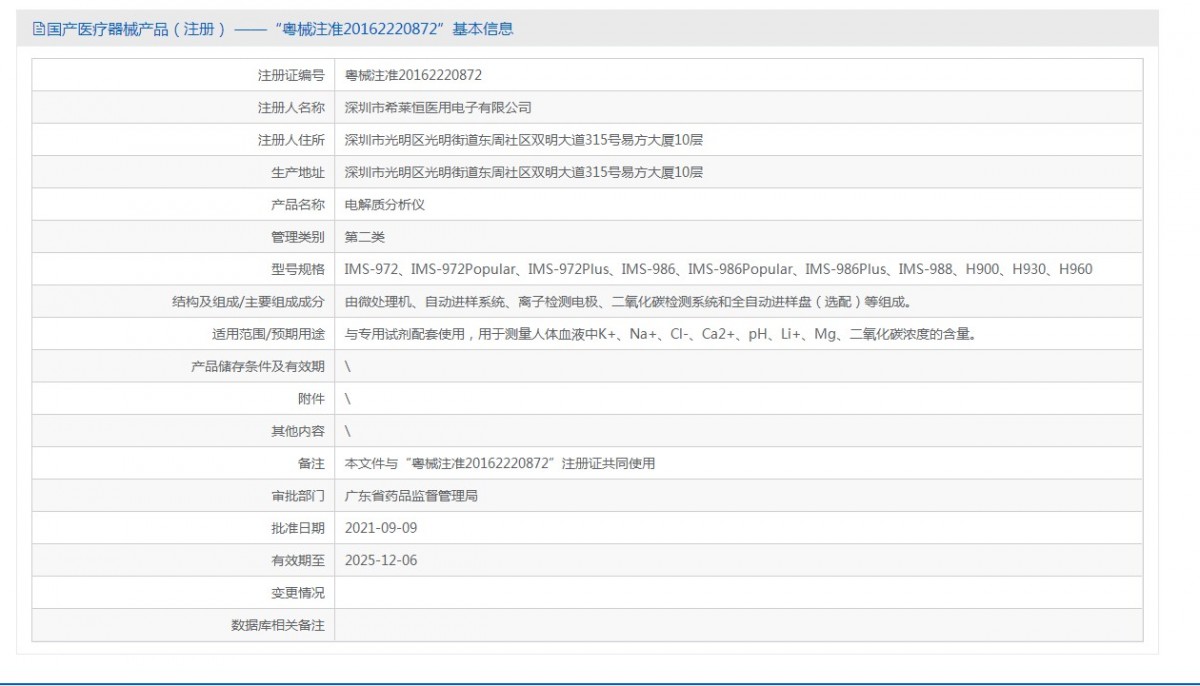This screenshot has width=1200, height=686.
Task: Click the page title 国产医疗器械产品(注册)基本信息
Action: (280, 29)
